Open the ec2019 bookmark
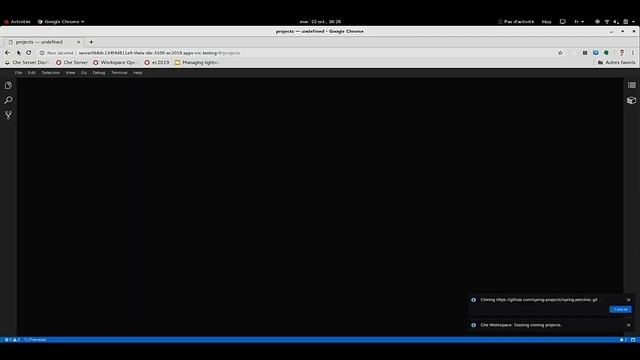 [x=157, y=62]
